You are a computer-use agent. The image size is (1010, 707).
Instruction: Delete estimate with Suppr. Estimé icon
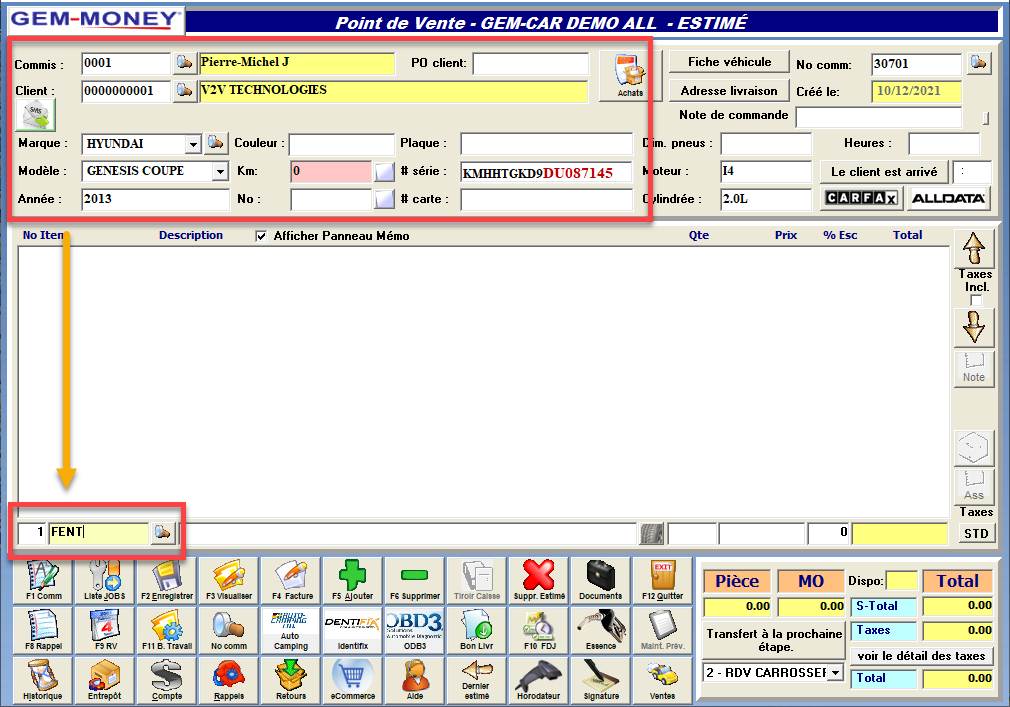click(538, 580)
